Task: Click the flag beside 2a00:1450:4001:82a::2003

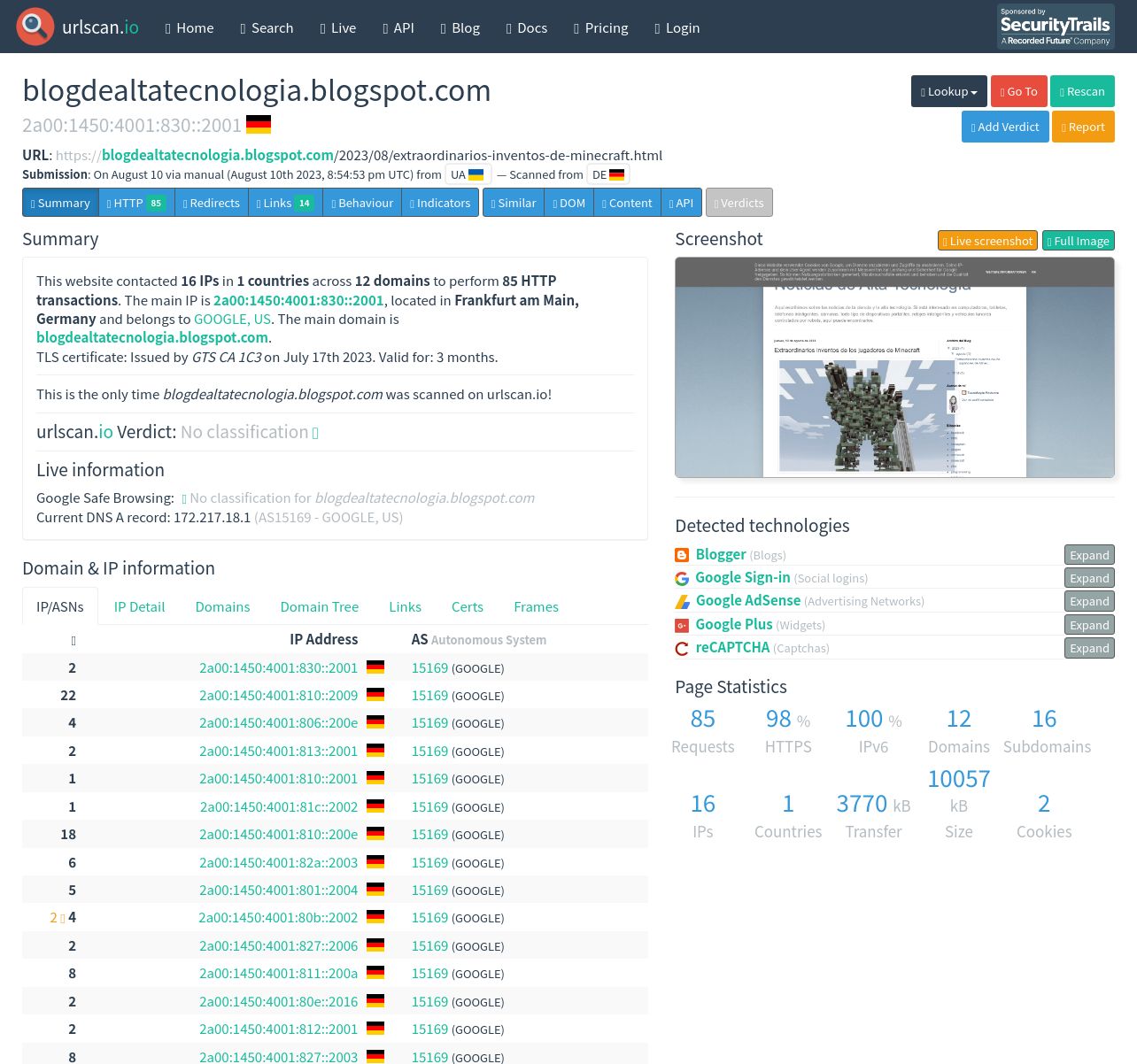Action: (375, 862)
